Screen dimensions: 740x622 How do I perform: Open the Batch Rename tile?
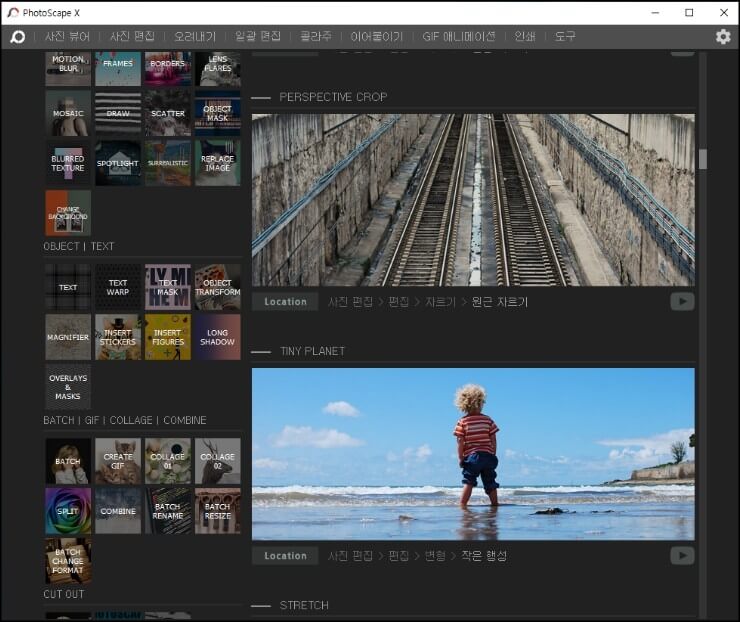(x=168, y=511)
